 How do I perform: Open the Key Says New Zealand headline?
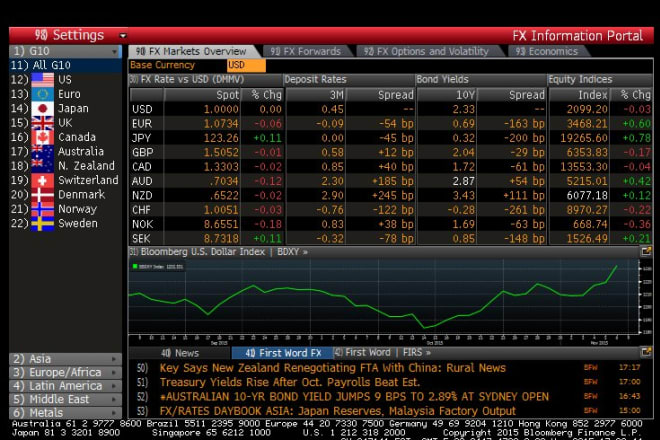pyautogui.click(x=333, y=368)
